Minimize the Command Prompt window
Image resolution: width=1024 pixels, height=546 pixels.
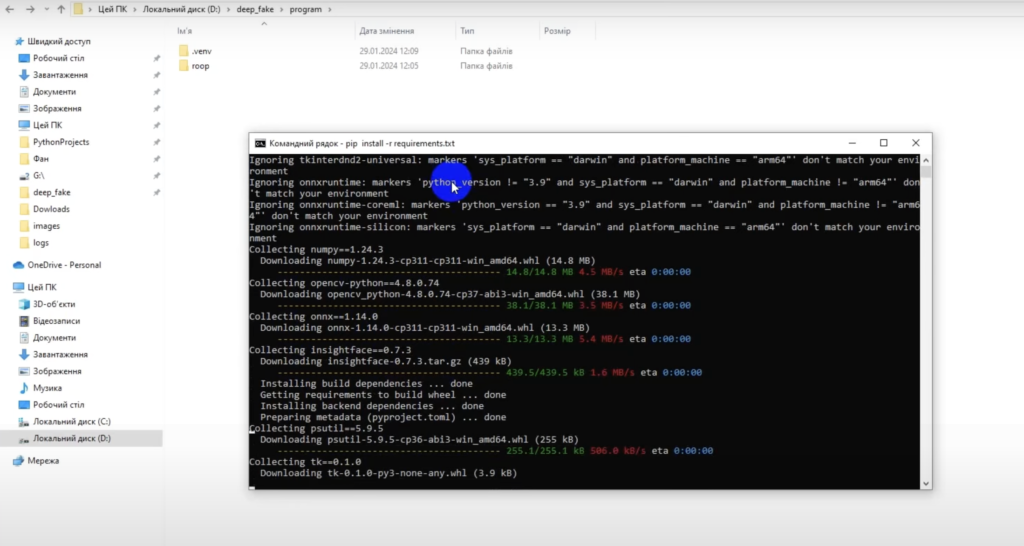(x=852, y=143)
